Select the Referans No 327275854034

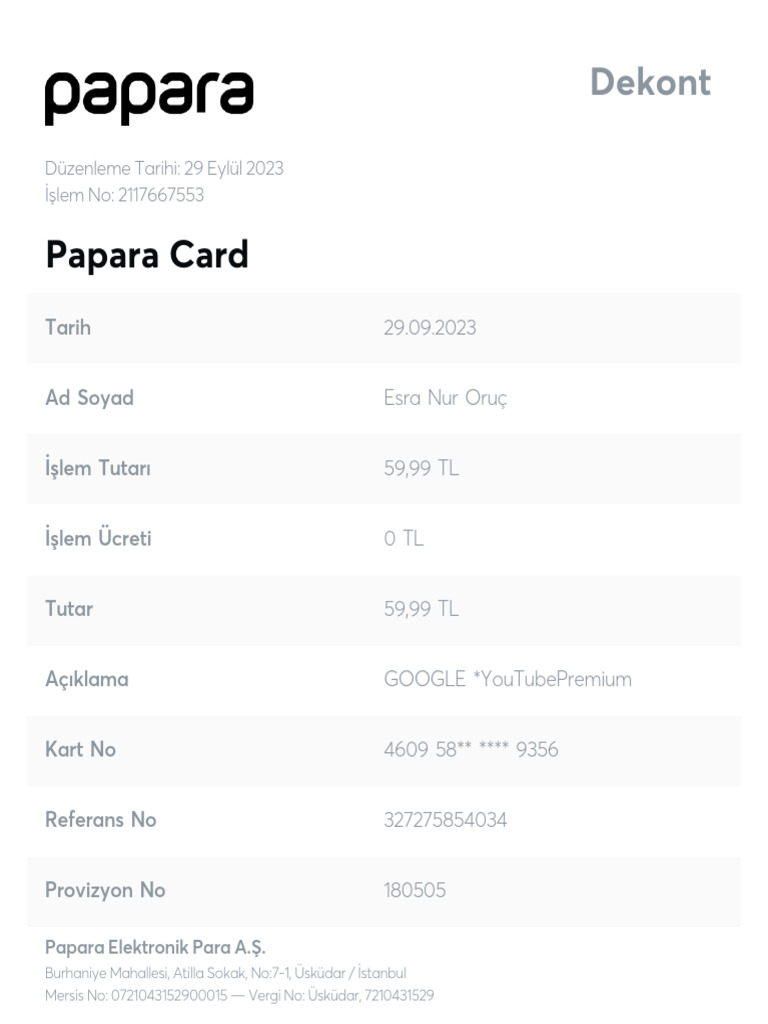coord(445,820)
